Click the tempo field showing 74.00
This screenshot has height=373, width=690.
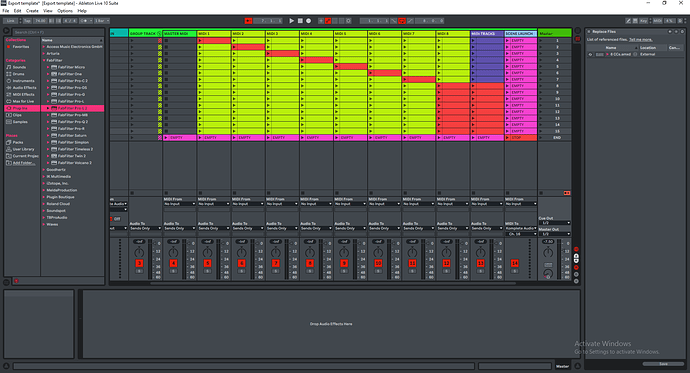pos(40,21)
